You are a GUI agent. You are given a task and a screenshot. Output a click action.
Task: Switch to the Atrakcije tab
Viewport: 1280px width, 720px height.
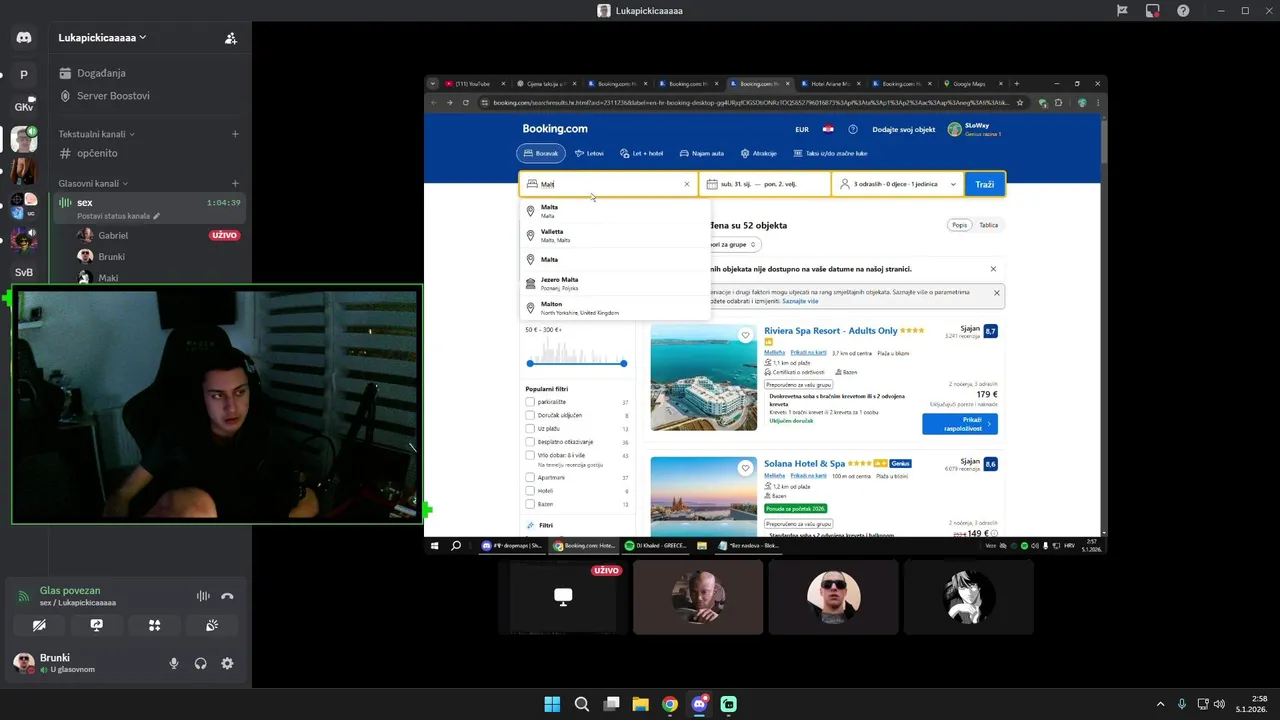(x=758, y=153)
